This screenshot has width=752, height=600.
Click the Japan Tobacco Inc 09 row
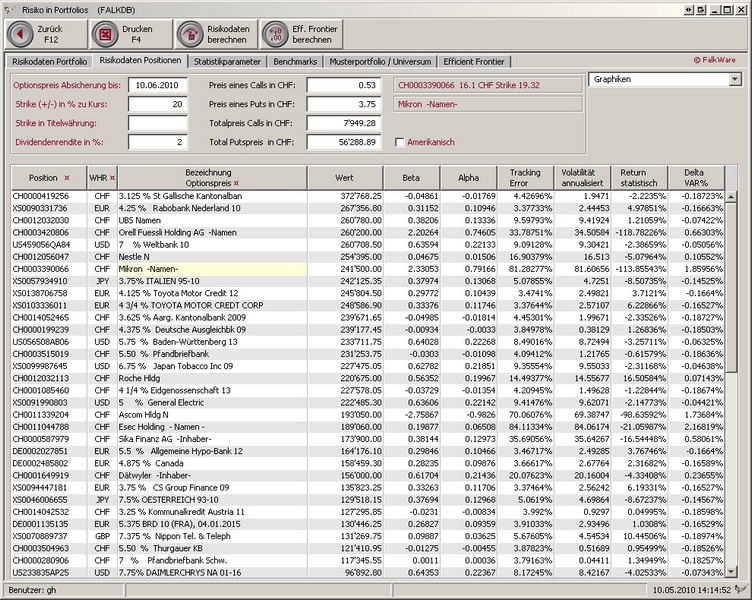coord(368,366)
